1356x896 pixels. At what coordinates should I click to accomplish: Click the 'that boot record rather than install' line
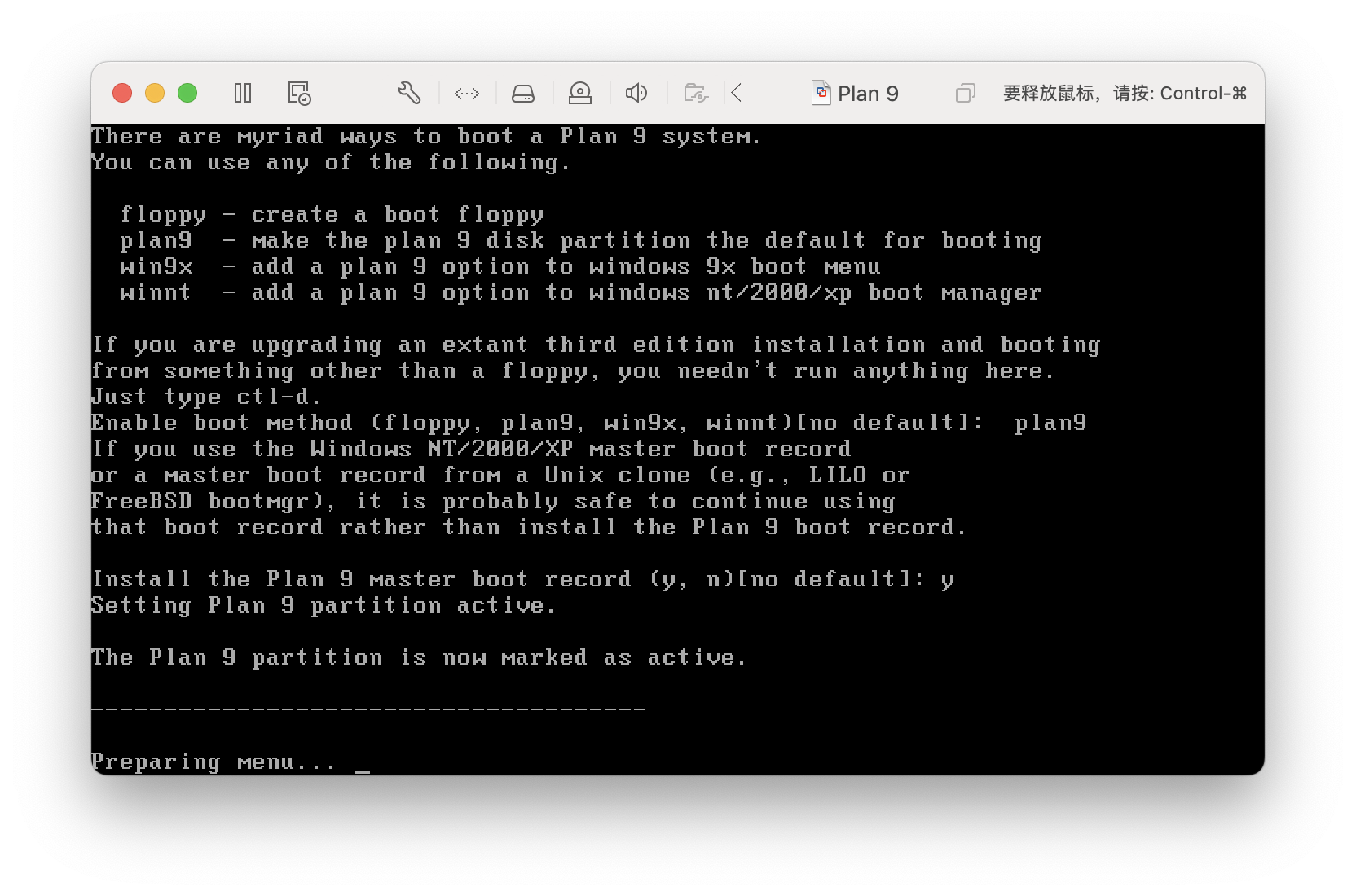529,527
